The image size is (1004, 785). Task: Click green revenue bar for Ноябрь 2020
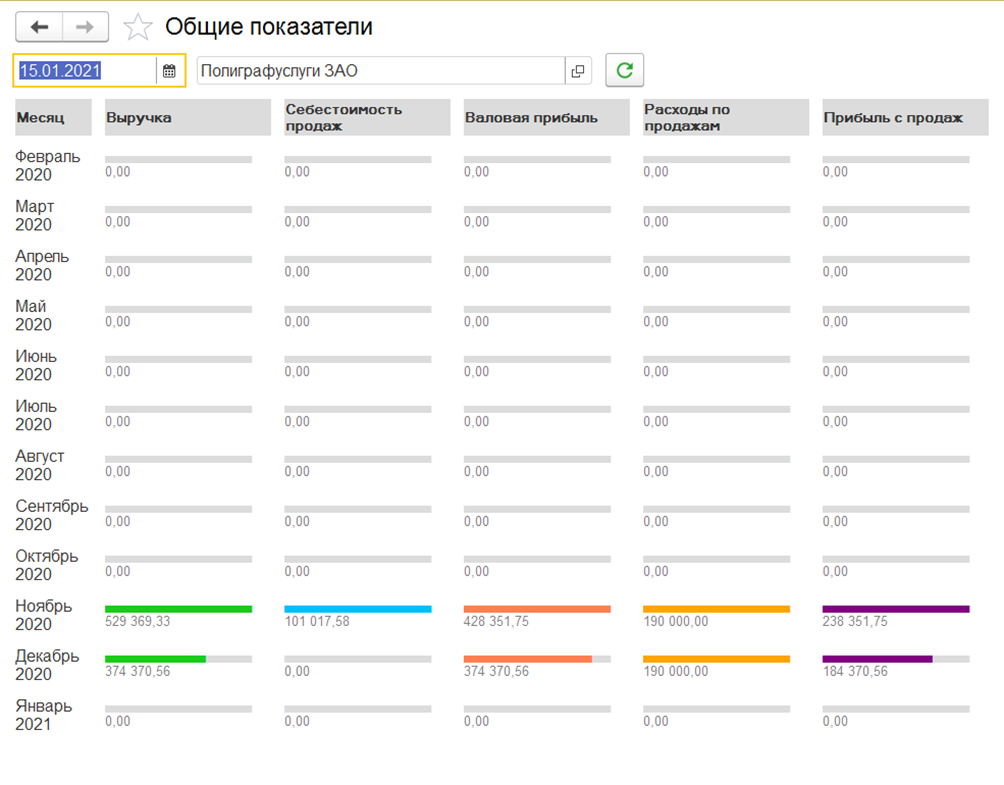point(178,608)
